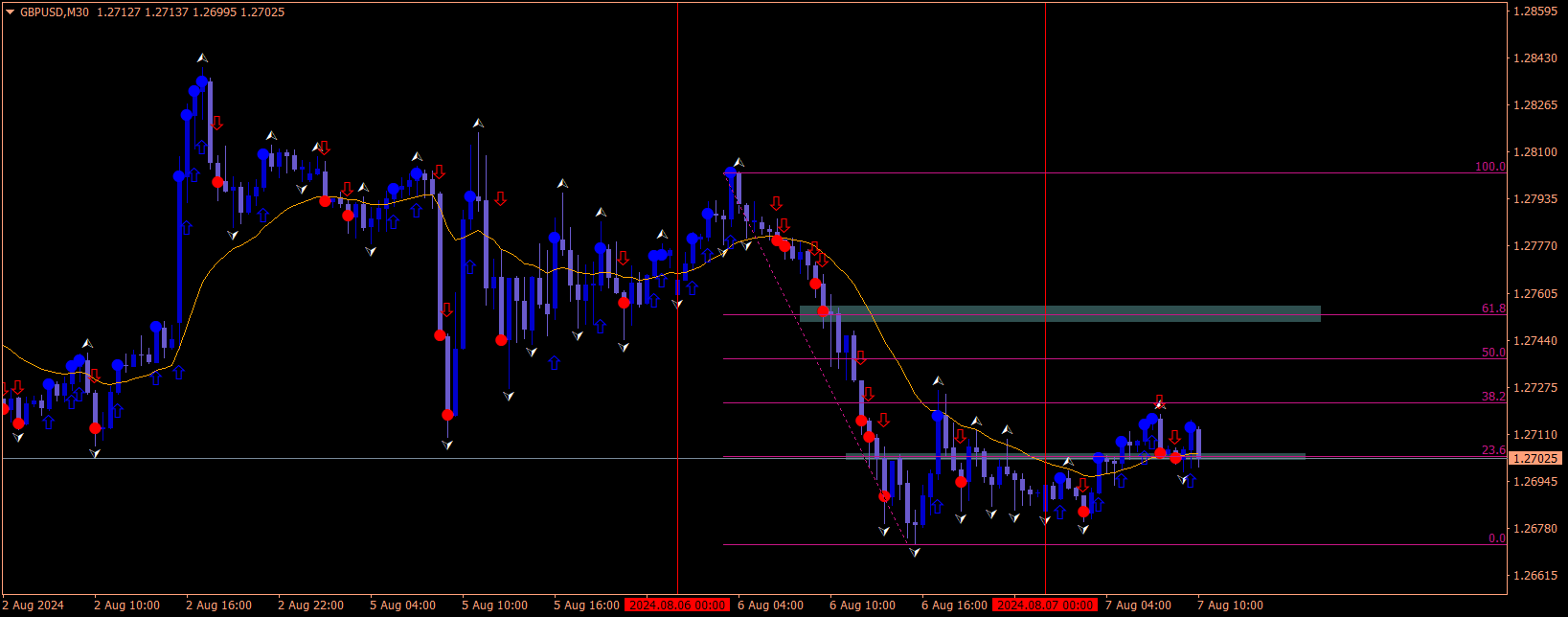Click the 5 Aug 10:00 time label
This screenshot has width=1568, height=617.
pyautogui.click(x=494, y=606)
